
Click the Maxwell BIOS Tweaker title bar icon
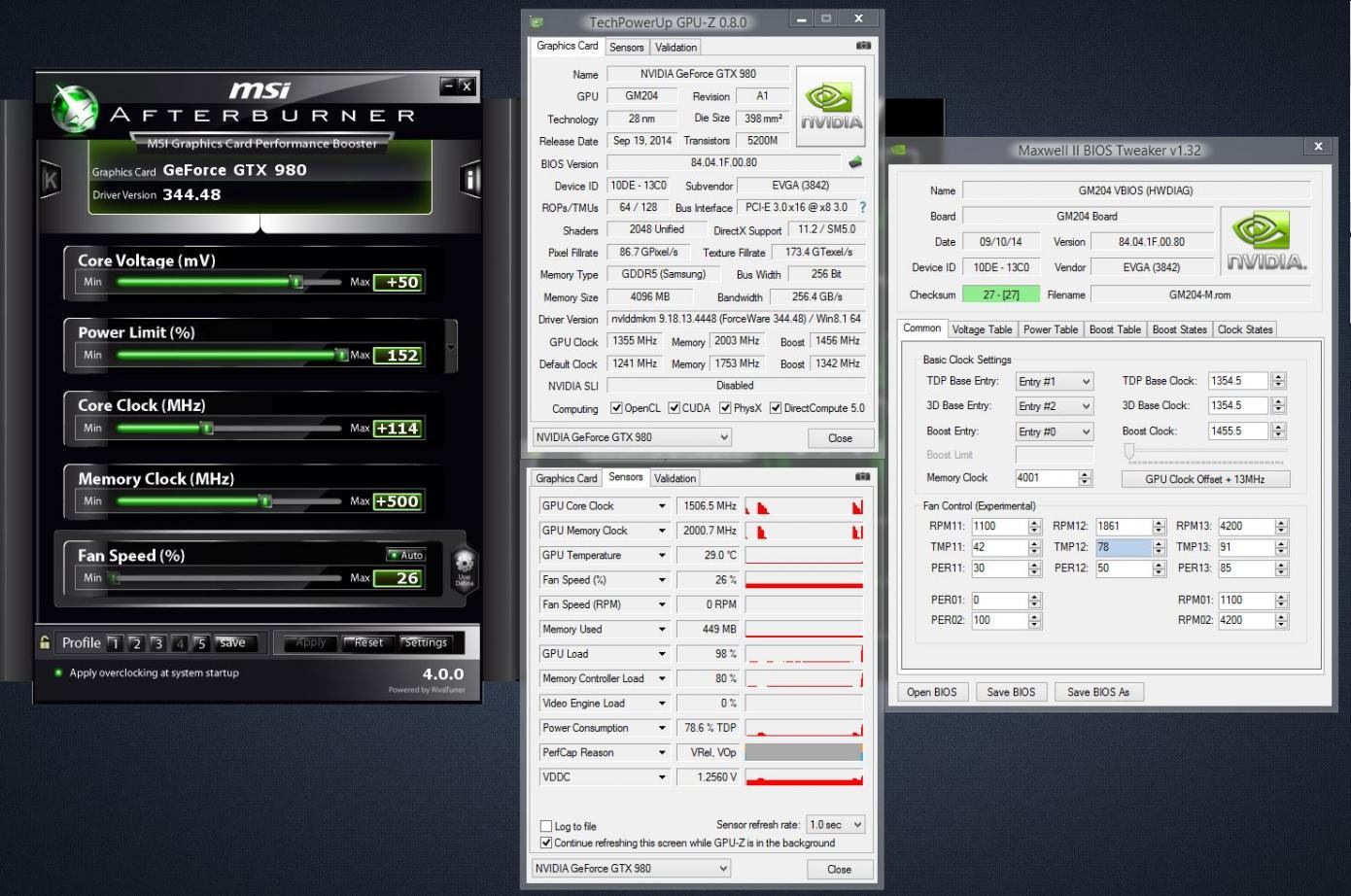pos(898,150)
